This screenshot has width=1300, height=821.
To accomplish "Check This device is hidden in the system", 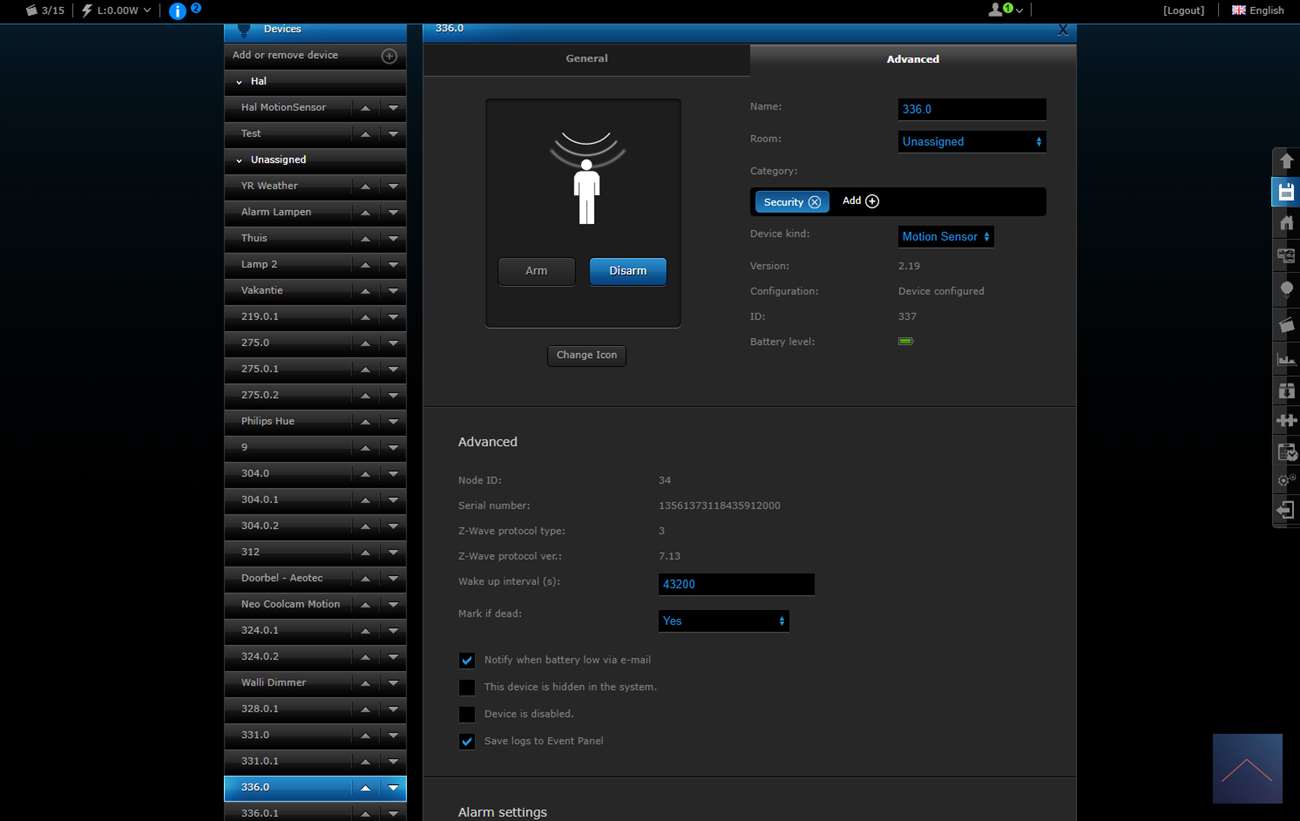I will click(467, 687).
